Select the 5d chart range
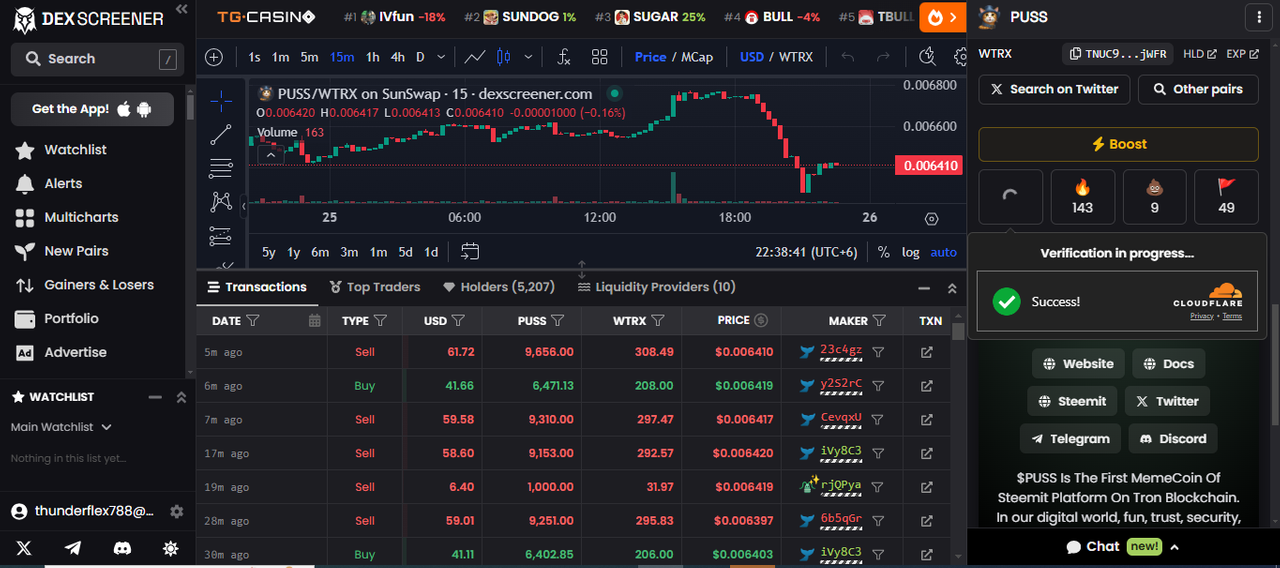This screenshot has height=568, width=1280. pos(405,252)
